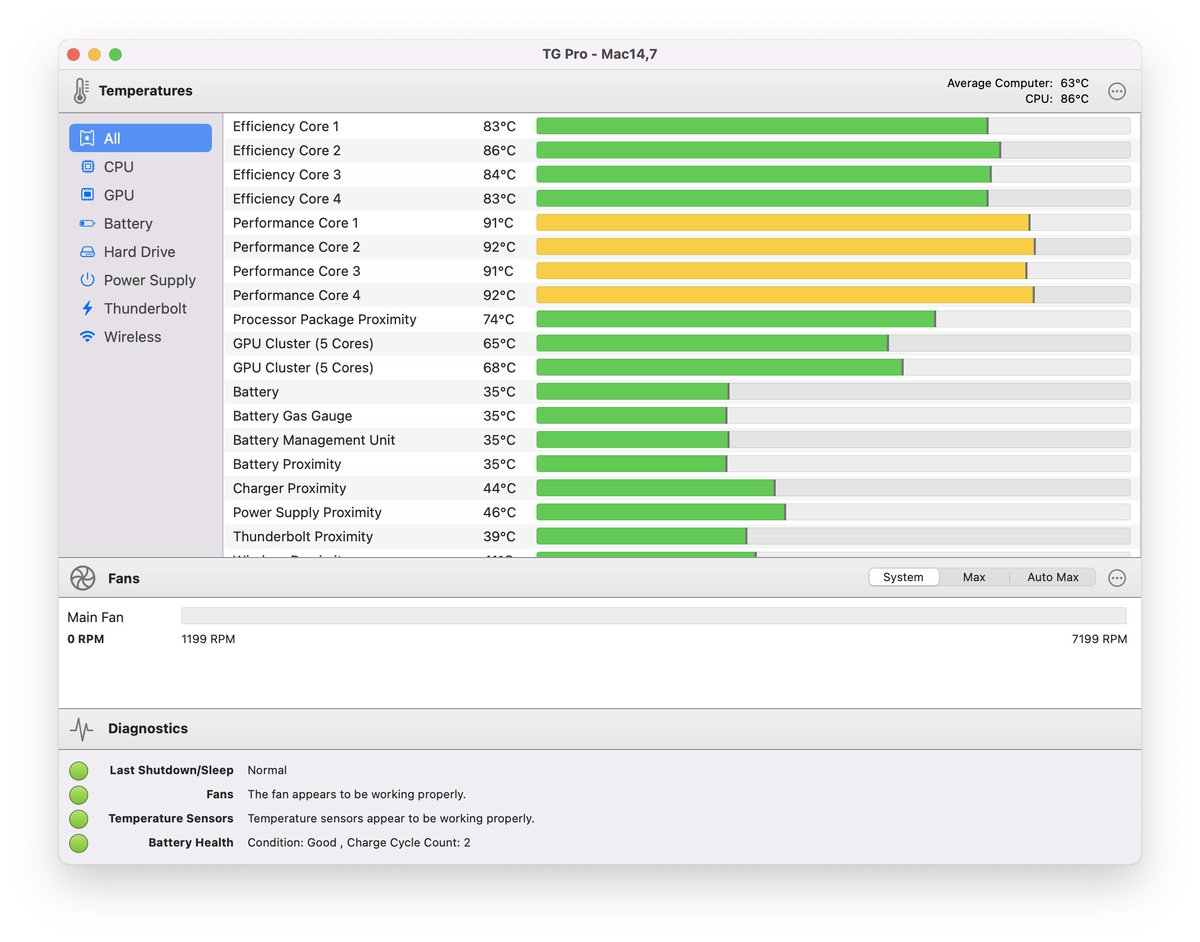Screen dimensions: 1200x942
Task: Select Power Supply Proximity row
Action: coord(682,512)
